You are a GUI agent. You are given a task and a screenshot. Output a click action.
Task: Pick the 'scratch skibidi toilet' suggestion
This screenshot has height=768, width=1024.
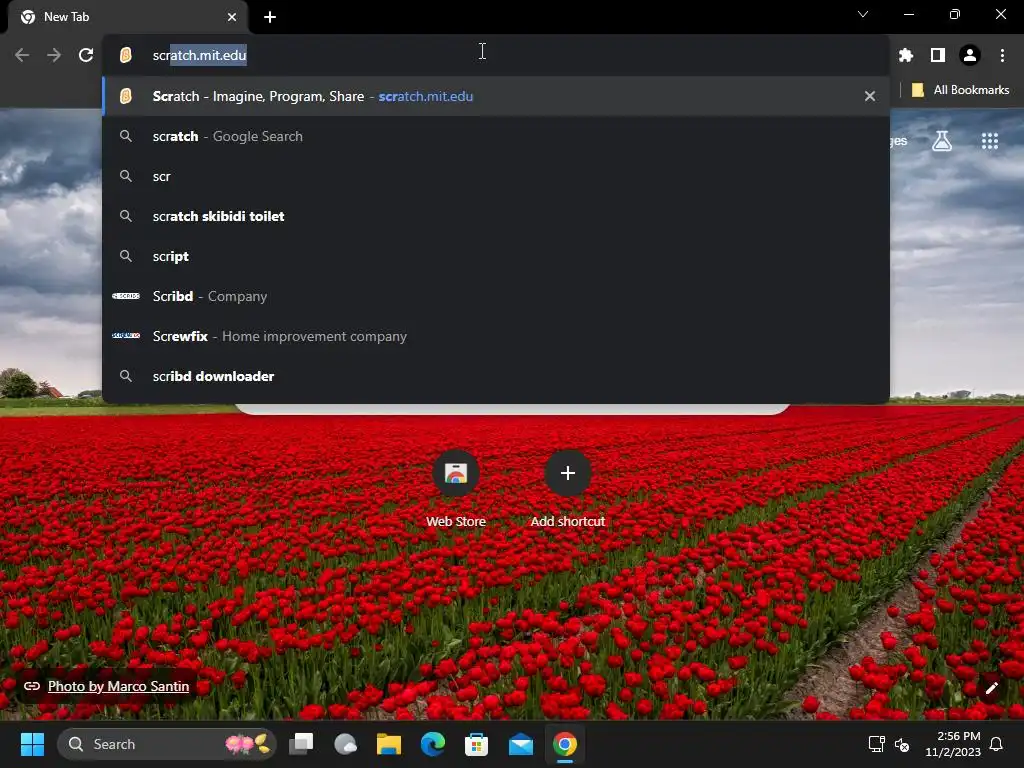[496, 216]
